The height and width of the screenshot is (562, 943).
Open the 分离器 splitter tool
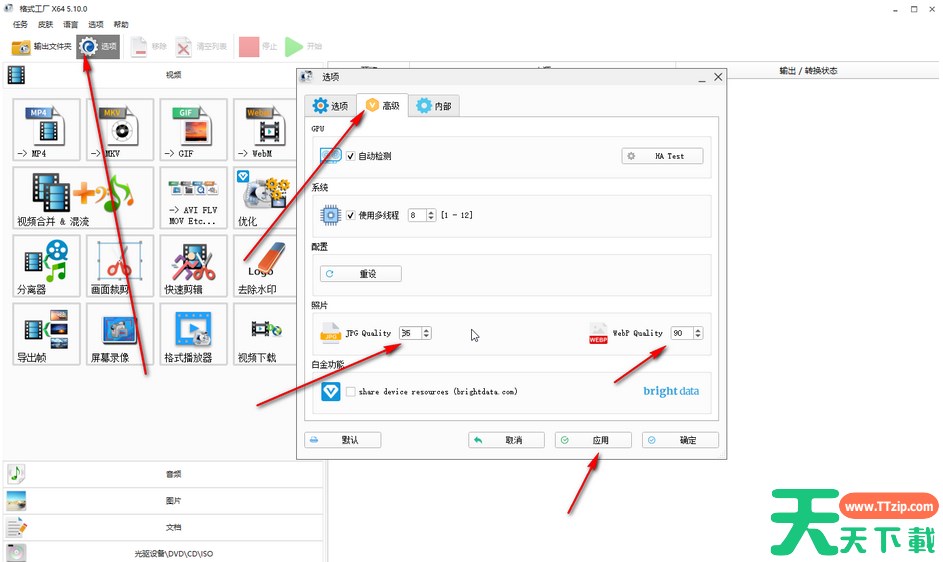(46, 266)
